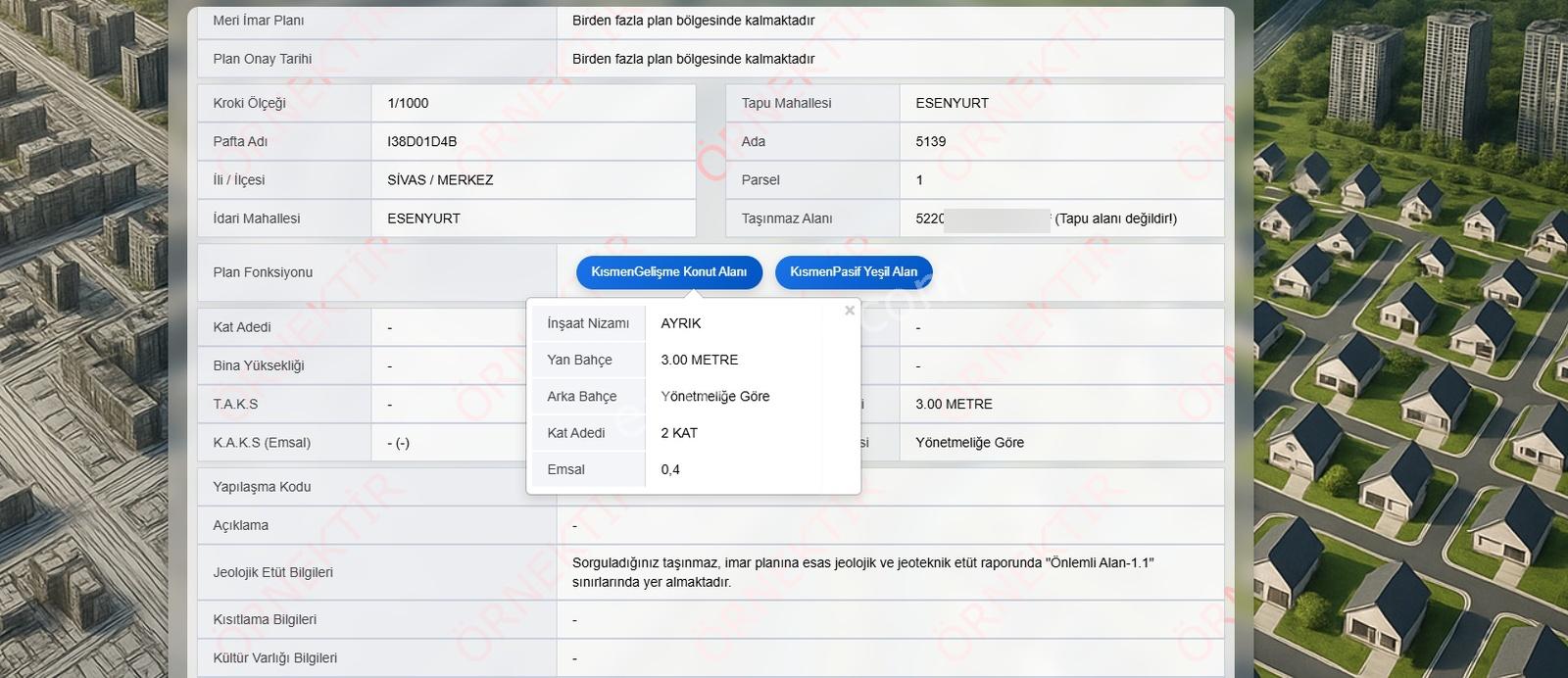This screenshot has height=678, width=1568.
Task: Click the dash value in Kültür Varlığı Bilgileri row
Action: pos(574,658)
